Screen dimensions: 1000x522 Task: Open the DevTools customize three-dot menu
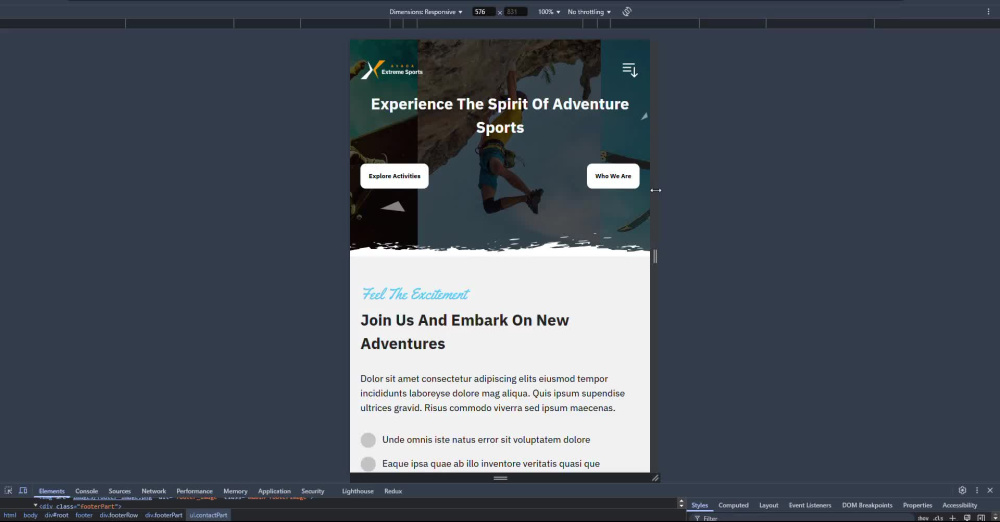pyautogui.click(x=976, y=490)
